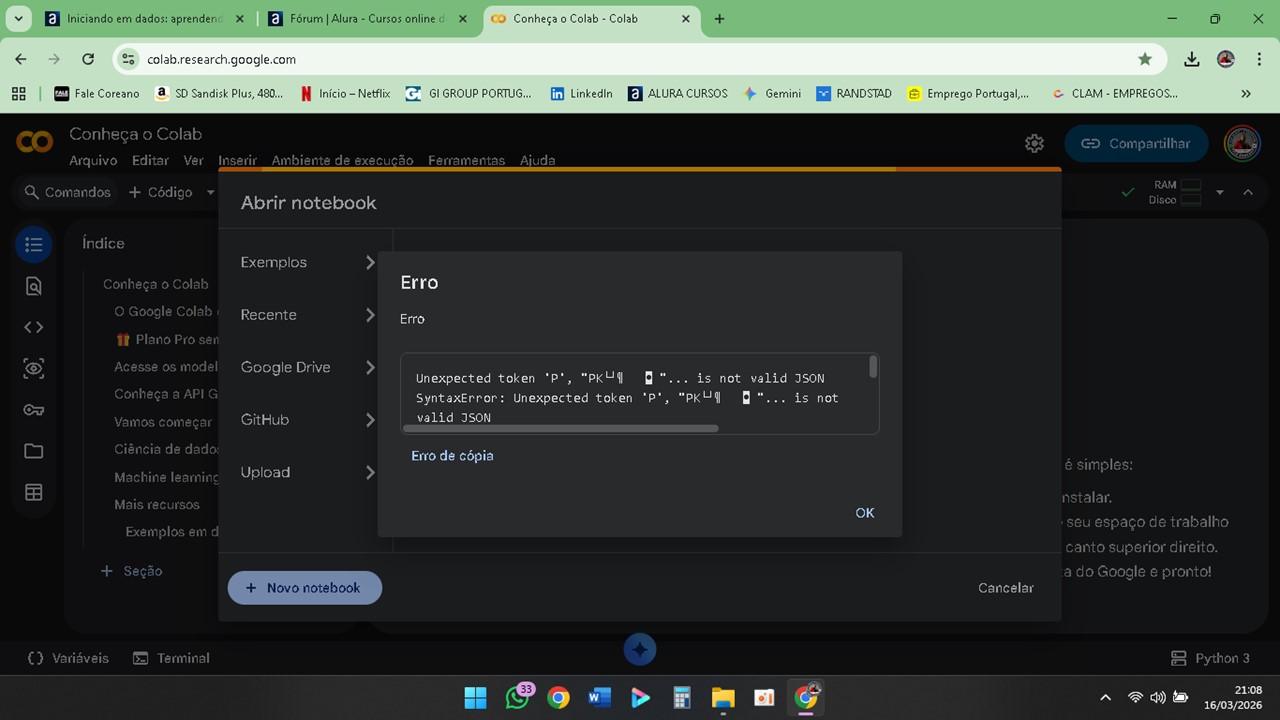Select 'Vamos começar' in Índice
Screen dimensions: 1280x720
click(162, 422)
